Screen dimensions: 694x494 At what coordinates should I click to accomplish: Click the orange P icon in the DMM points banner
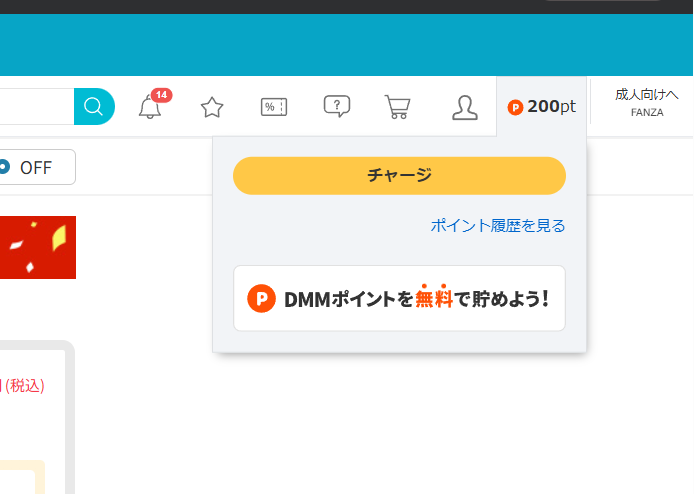(261, 298)
